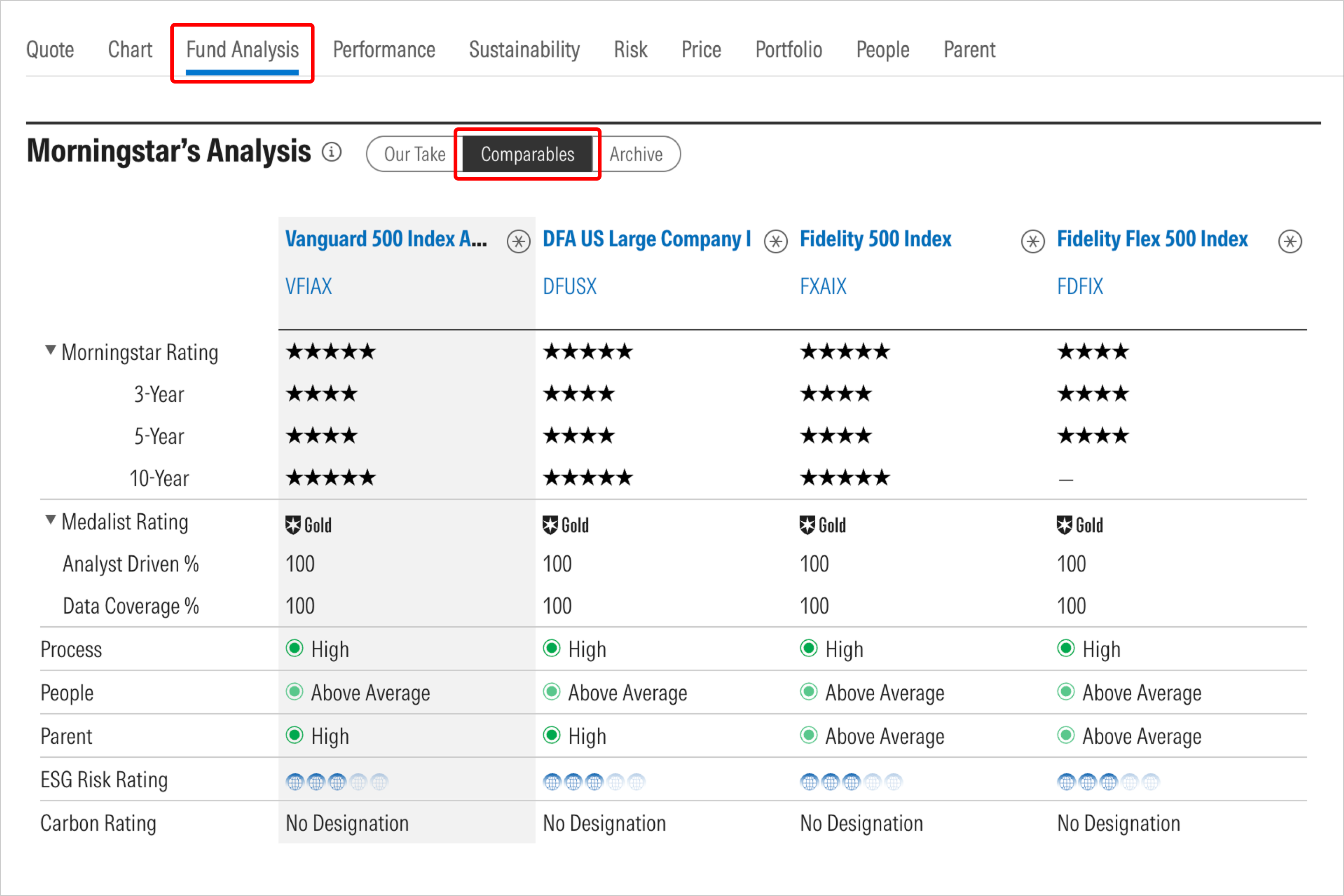1344x896 pixels.
Task: Click asterisk icon next to Fidelity Flex 500 Index
Action: [1290, 241]
